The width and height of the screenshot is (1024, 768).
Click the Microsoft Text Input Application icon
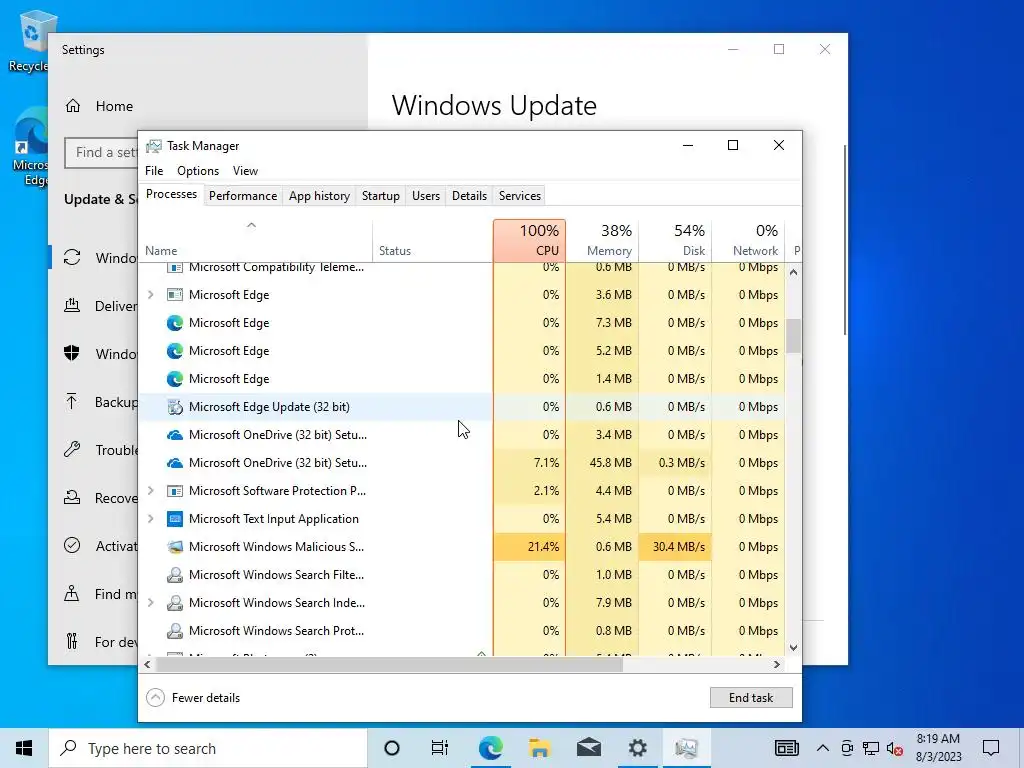174,519
